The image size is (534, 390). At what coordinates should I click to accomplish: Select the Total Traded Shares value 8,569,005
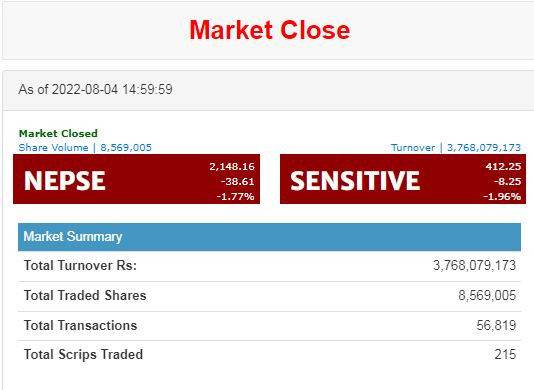pos(487,295)
